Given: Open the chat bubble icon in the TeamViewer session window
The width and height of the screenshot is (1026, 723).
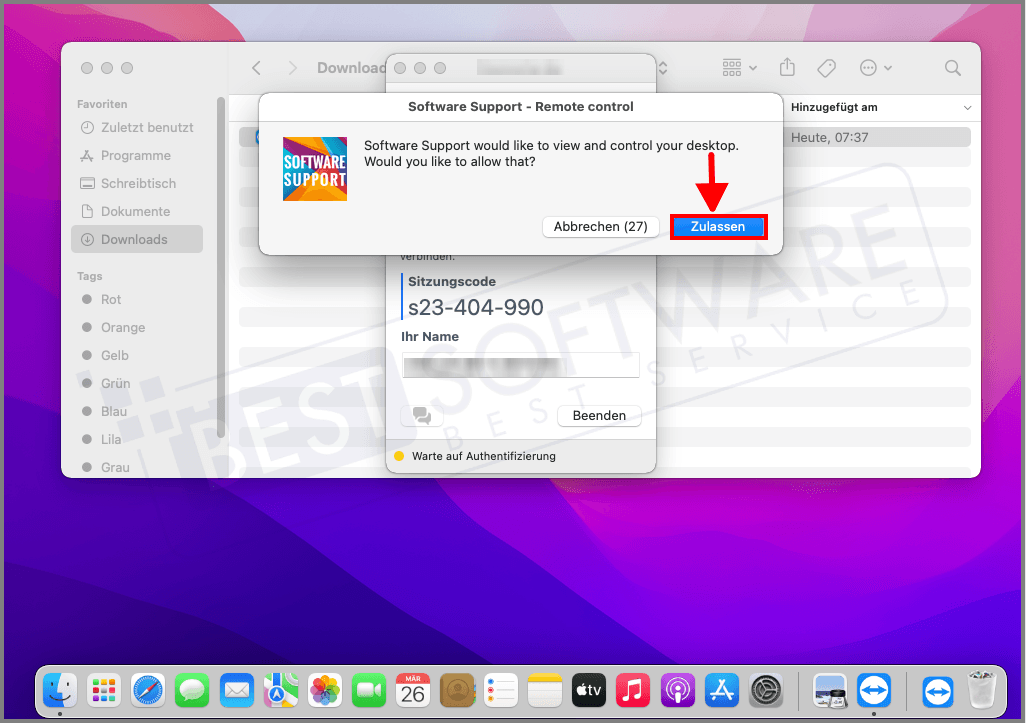Looking at the screenshot, I should (421, 415).
